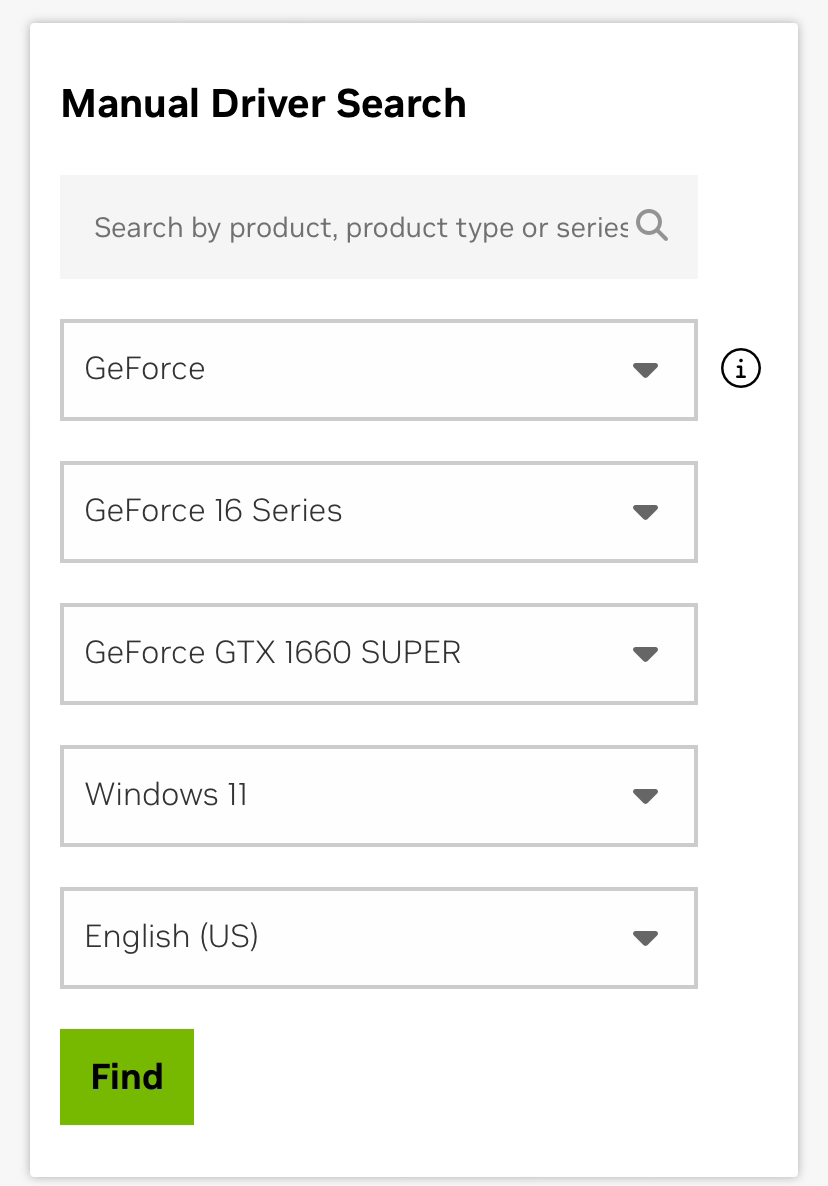Click the "English (US)" label text

(x=172, y=937)
